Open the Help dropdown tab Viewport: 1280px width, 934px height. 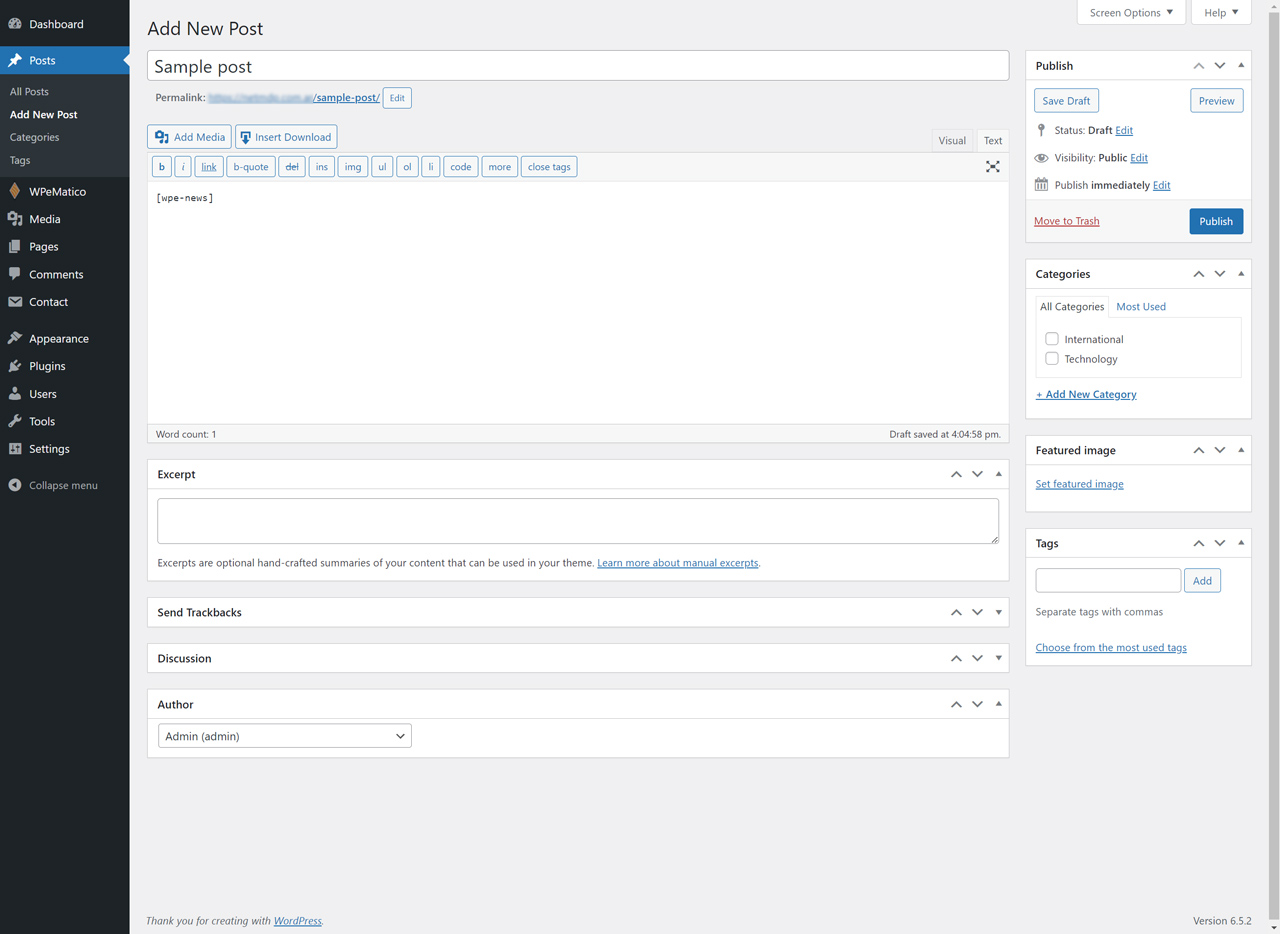pyautogui.click(x=1221, y=12)
